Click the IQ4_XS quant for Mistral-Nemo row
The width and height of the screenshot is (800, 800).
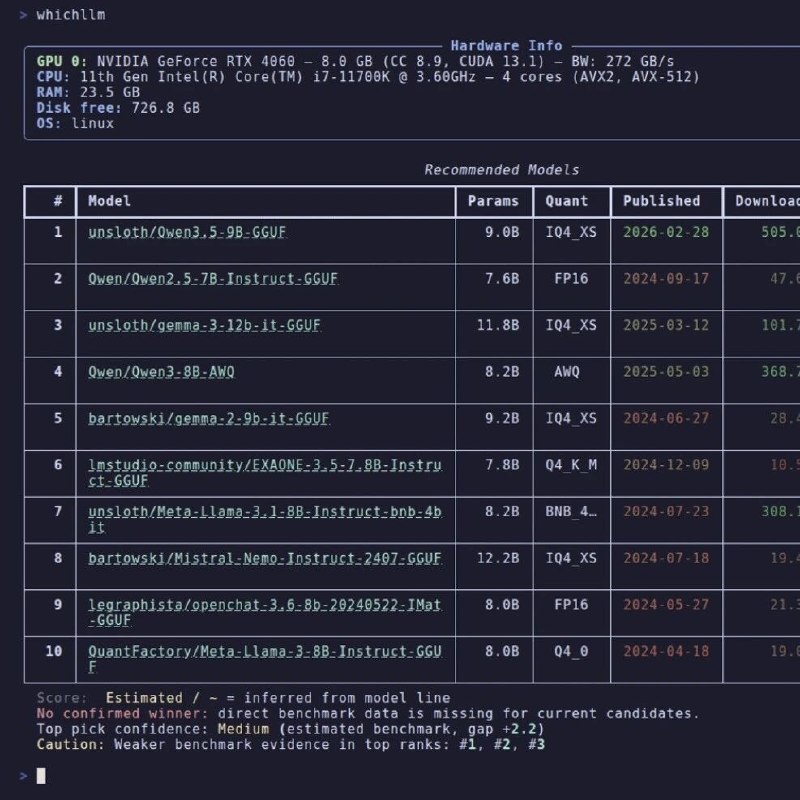571,559
